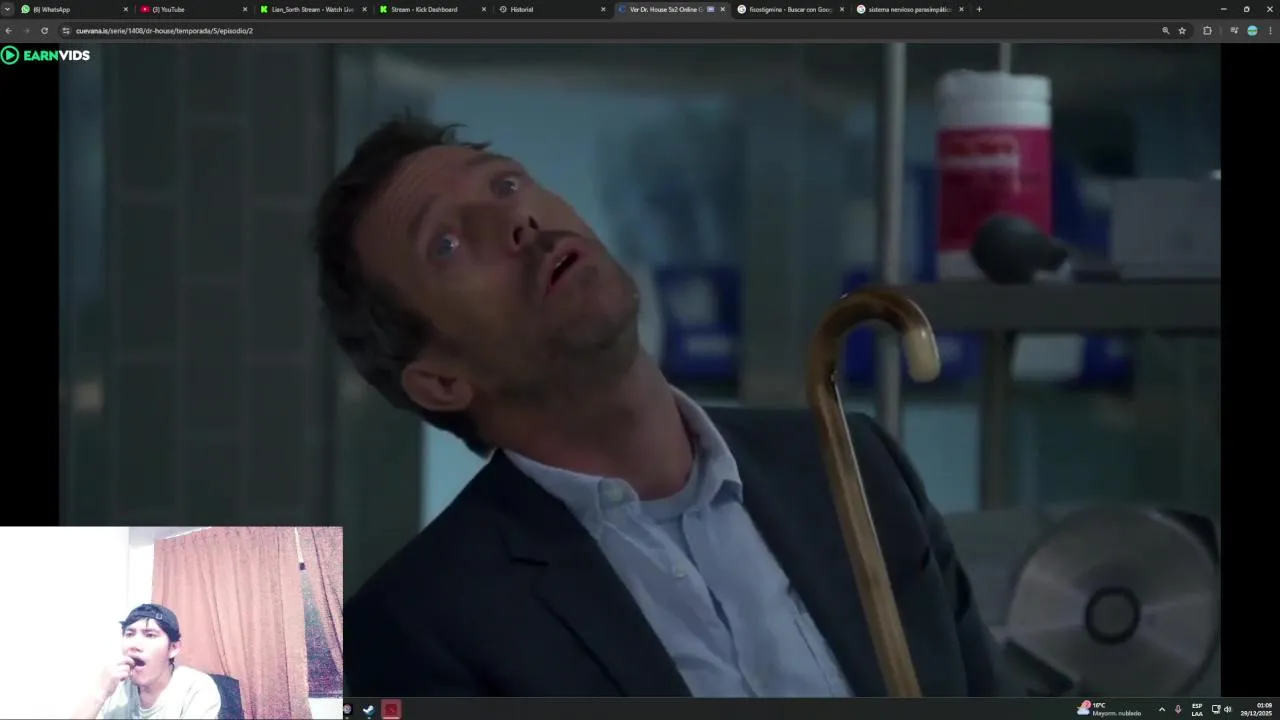The height and width of the screenshot is (720, 1280).
Task: Switch to fisostigmina Google search tab
Action: coord(790,9)
